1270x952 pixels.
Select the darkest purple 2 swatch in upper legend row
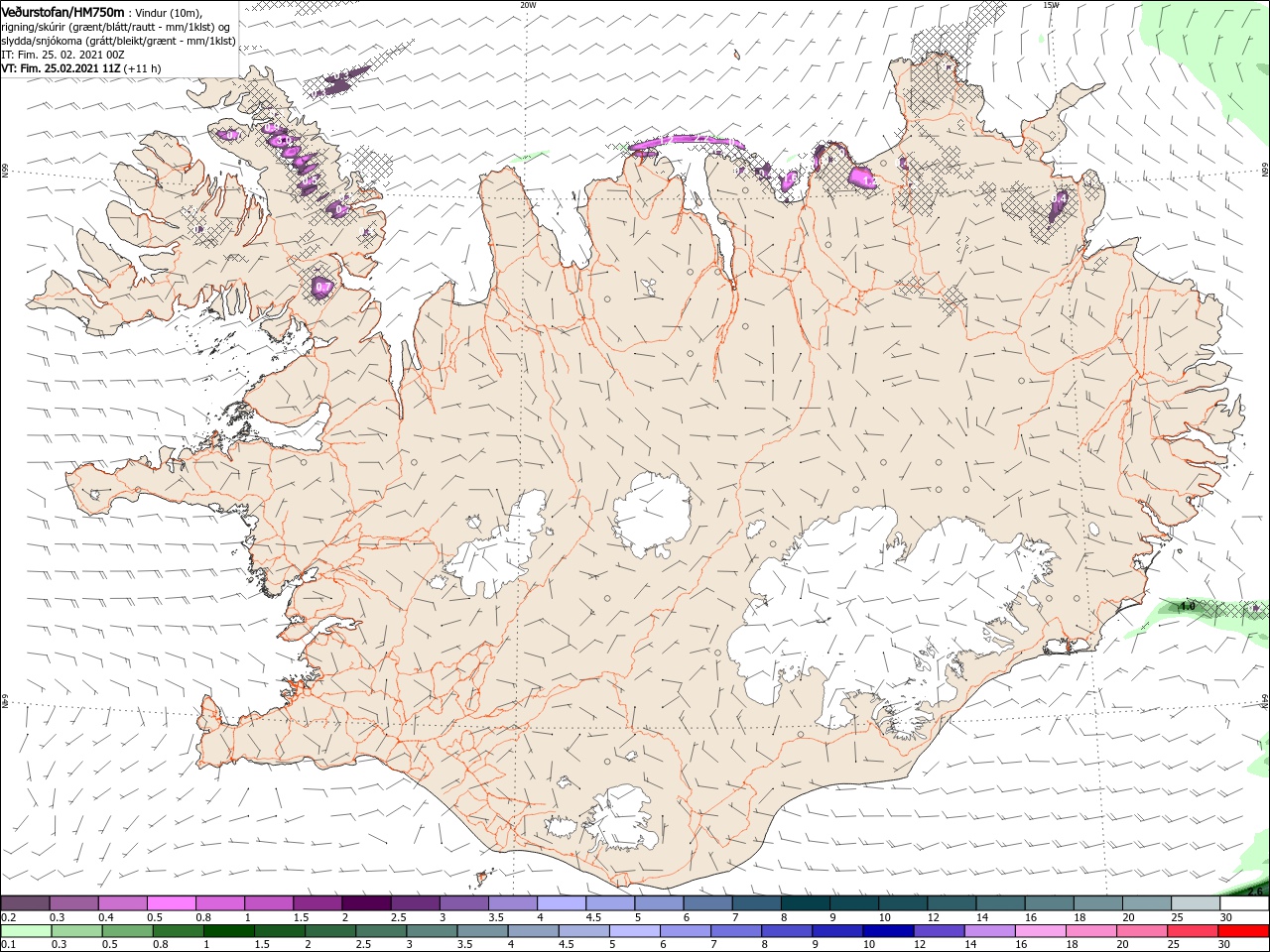point(366,903)
